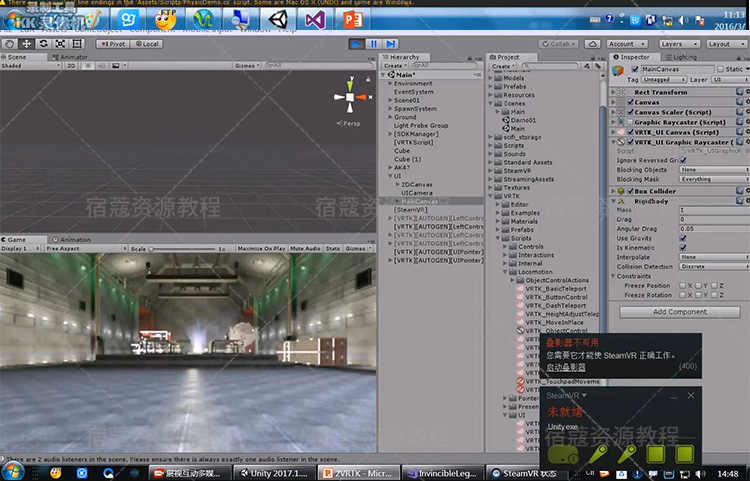Screen dimensions: 750x481
Task: Open Visual Studio from the launcher bar
Action: [x=314, y=18]
